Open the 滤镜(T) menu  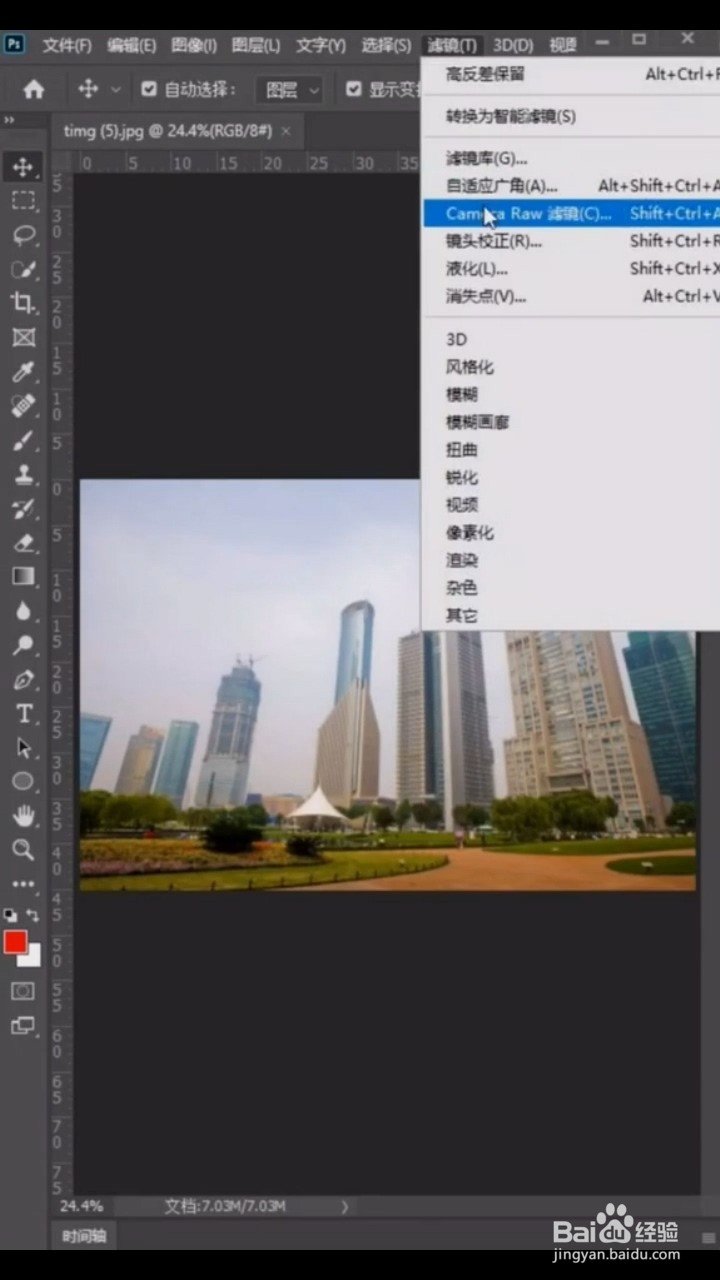coord(452,45)
